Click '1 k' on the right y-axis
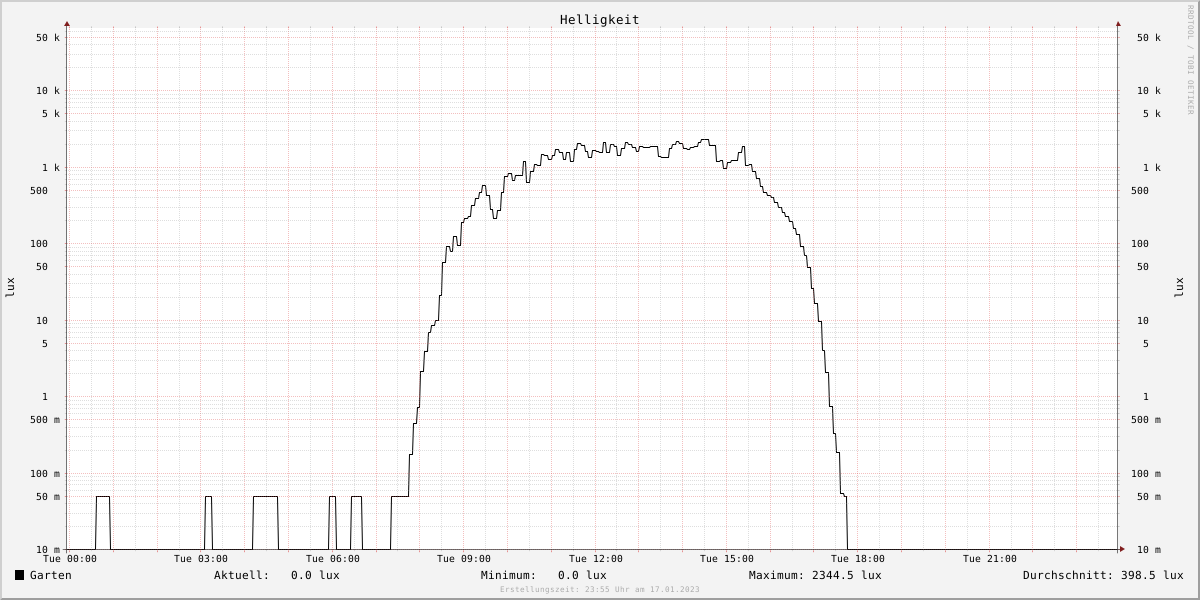 [x=1152, y=168]
